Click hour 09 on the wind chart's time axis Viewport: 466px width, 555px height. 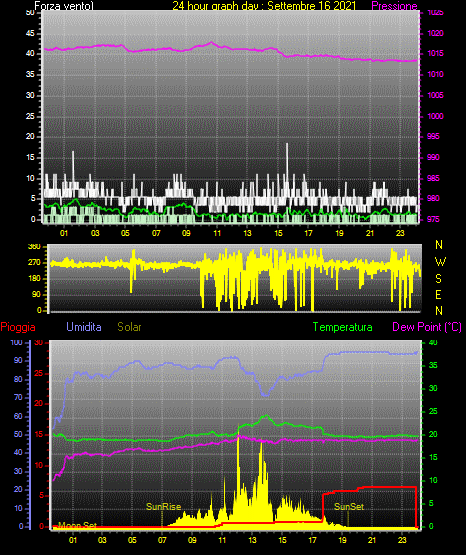click(x=186, y=233)
